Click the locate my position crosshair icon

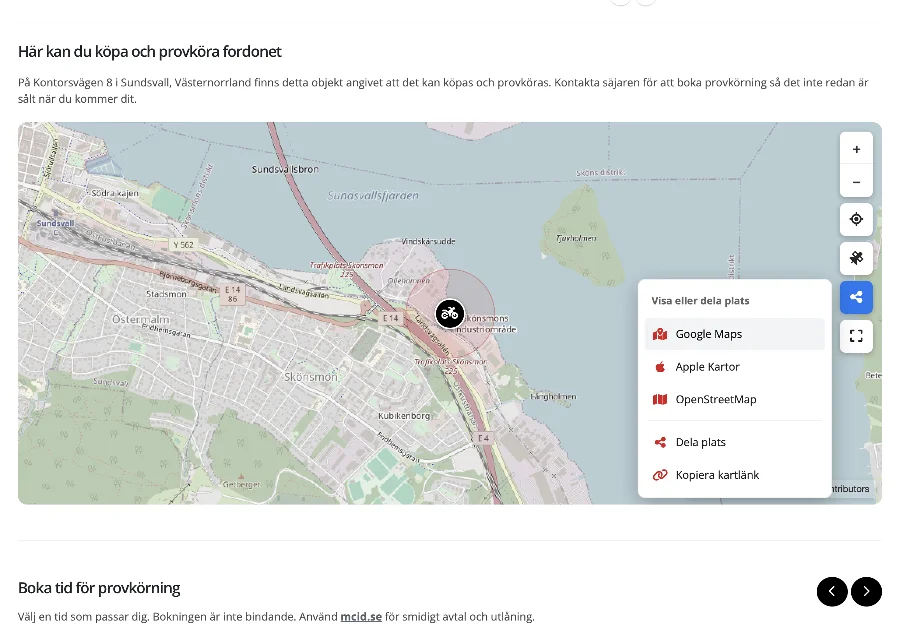(856, 219)
